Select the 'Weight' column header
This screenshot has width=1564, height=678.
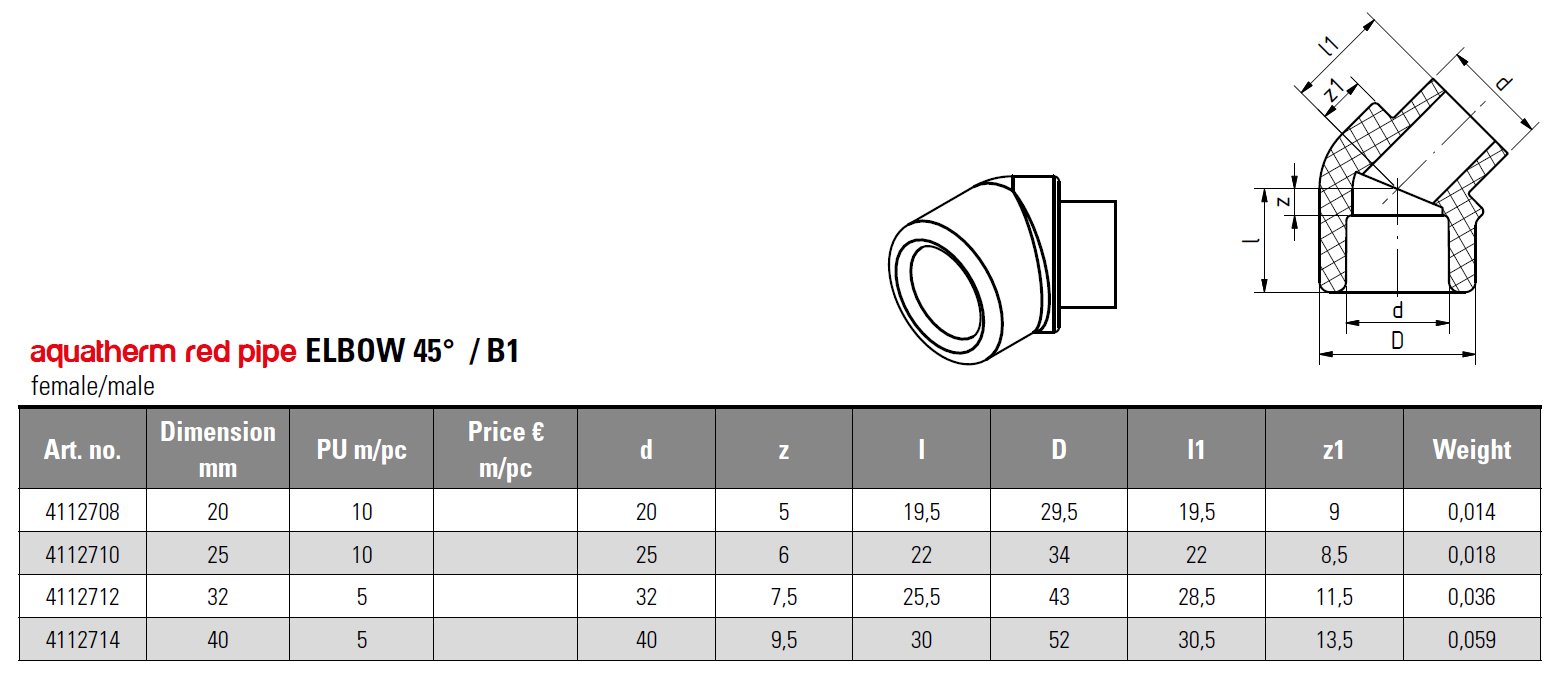1472,450
